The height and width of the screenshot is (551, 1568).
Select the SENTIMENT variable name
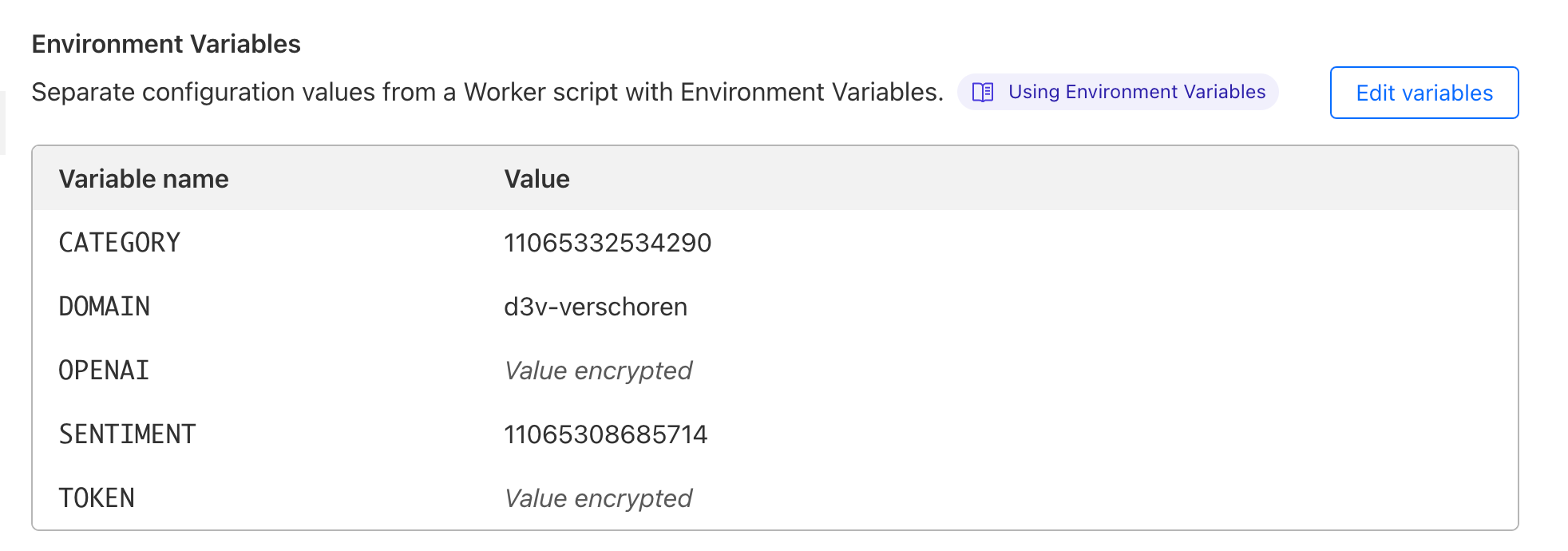(127, 434)
